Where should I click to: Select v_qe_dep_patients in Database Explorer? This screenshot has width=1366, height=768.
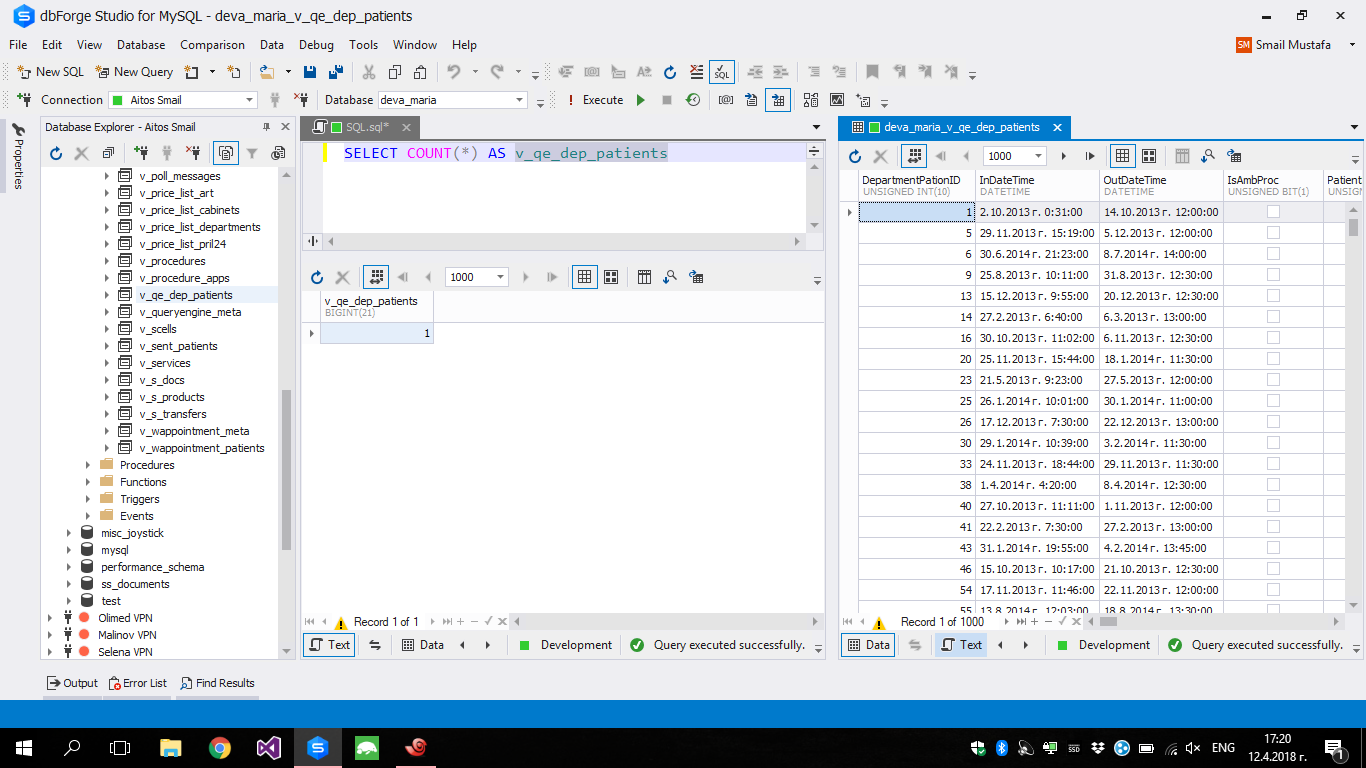tap(186, 295)
